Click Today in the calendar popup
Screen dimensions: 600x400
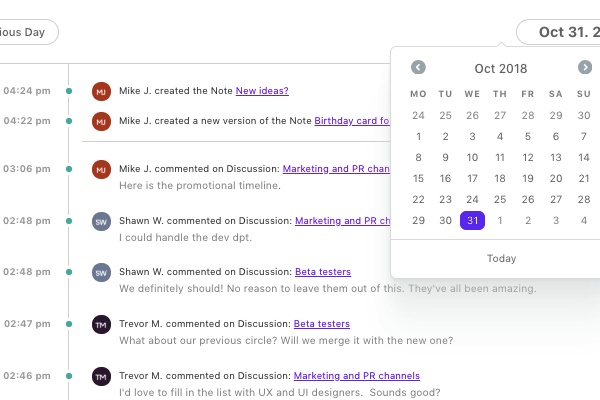(501, 258)
